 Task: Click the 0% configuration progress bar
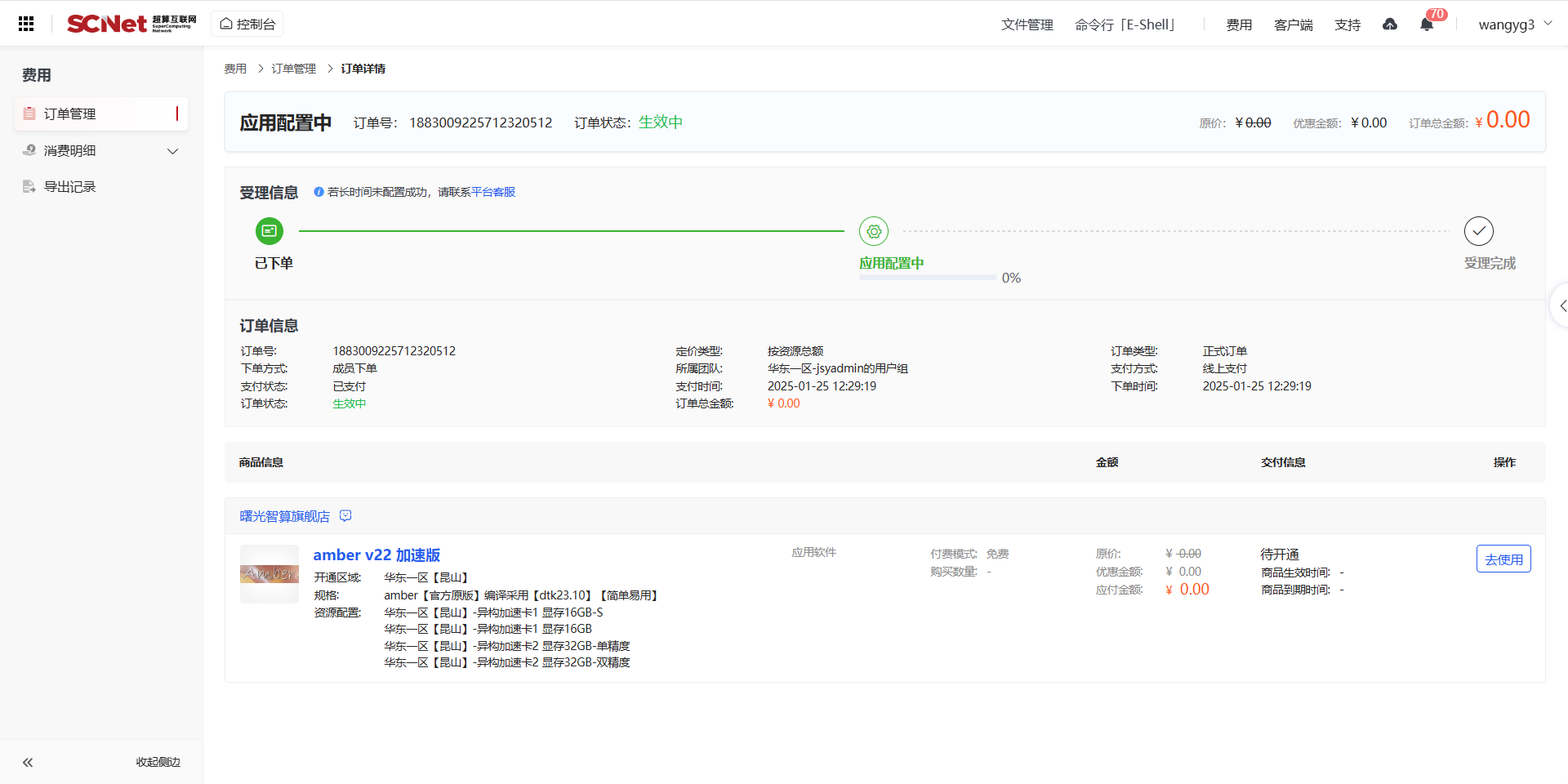928,278
